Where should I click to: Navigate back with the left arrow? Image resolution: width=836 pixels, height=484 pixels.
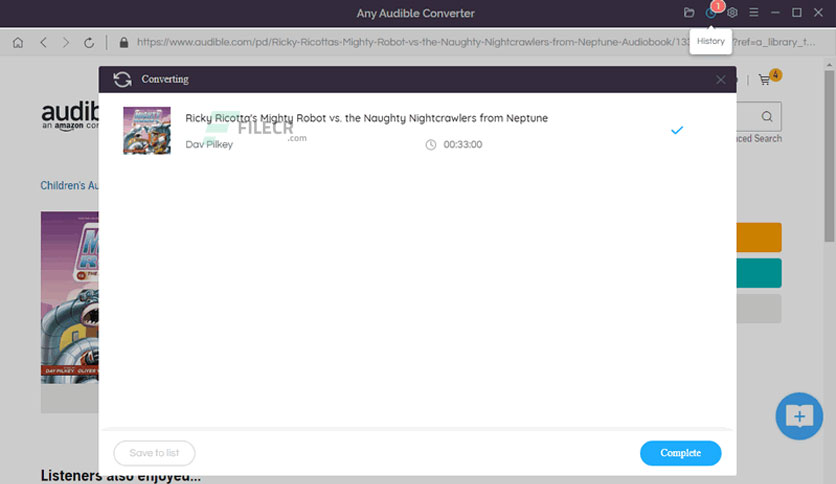pos(43,42)
